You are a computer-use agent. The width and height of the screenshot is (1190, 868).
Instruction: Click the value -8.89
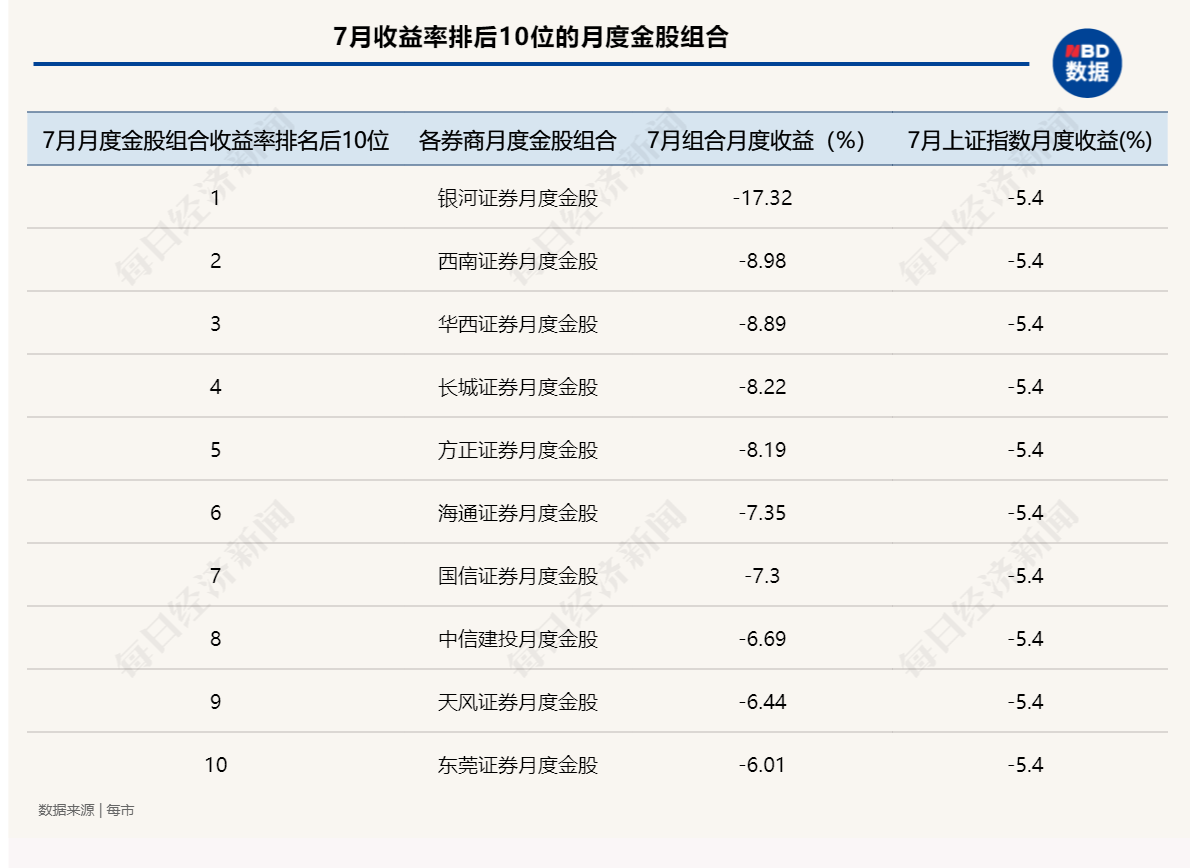[763, 324]
